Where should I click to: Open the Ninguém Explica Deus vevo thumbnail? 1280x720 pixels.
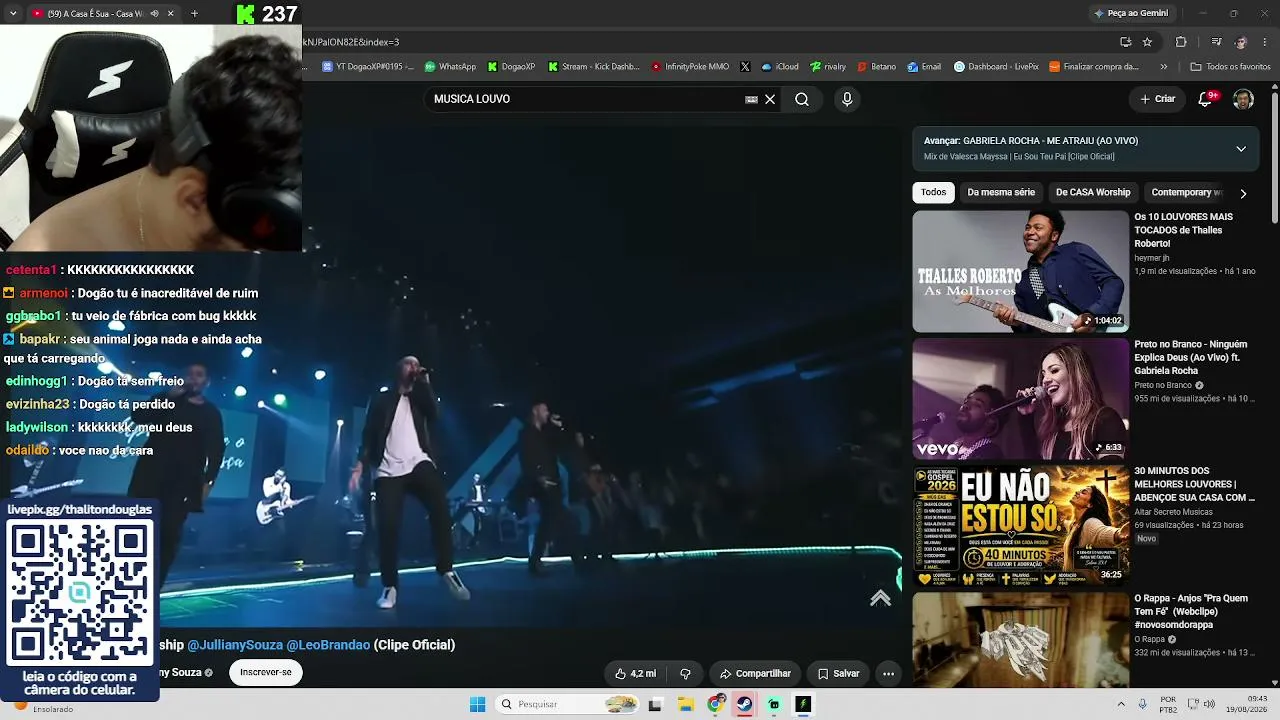[x=1020, y=398]
